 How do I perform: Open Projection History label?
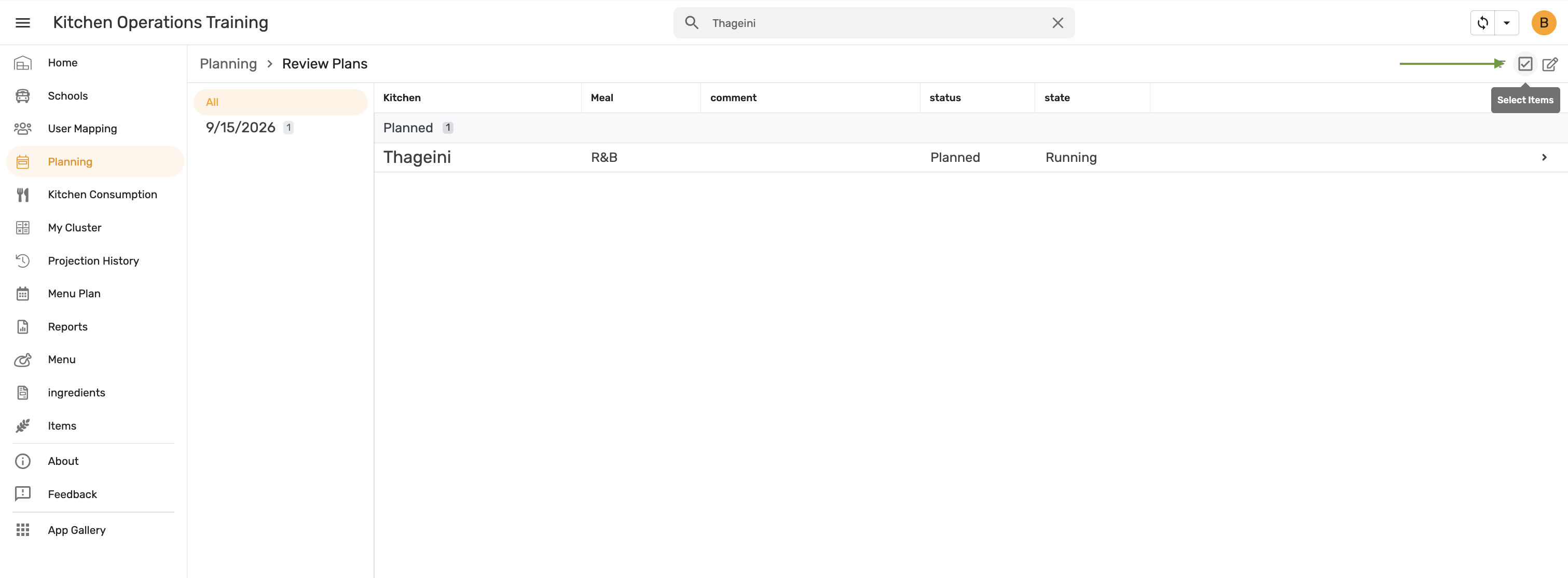pos(93,260)
